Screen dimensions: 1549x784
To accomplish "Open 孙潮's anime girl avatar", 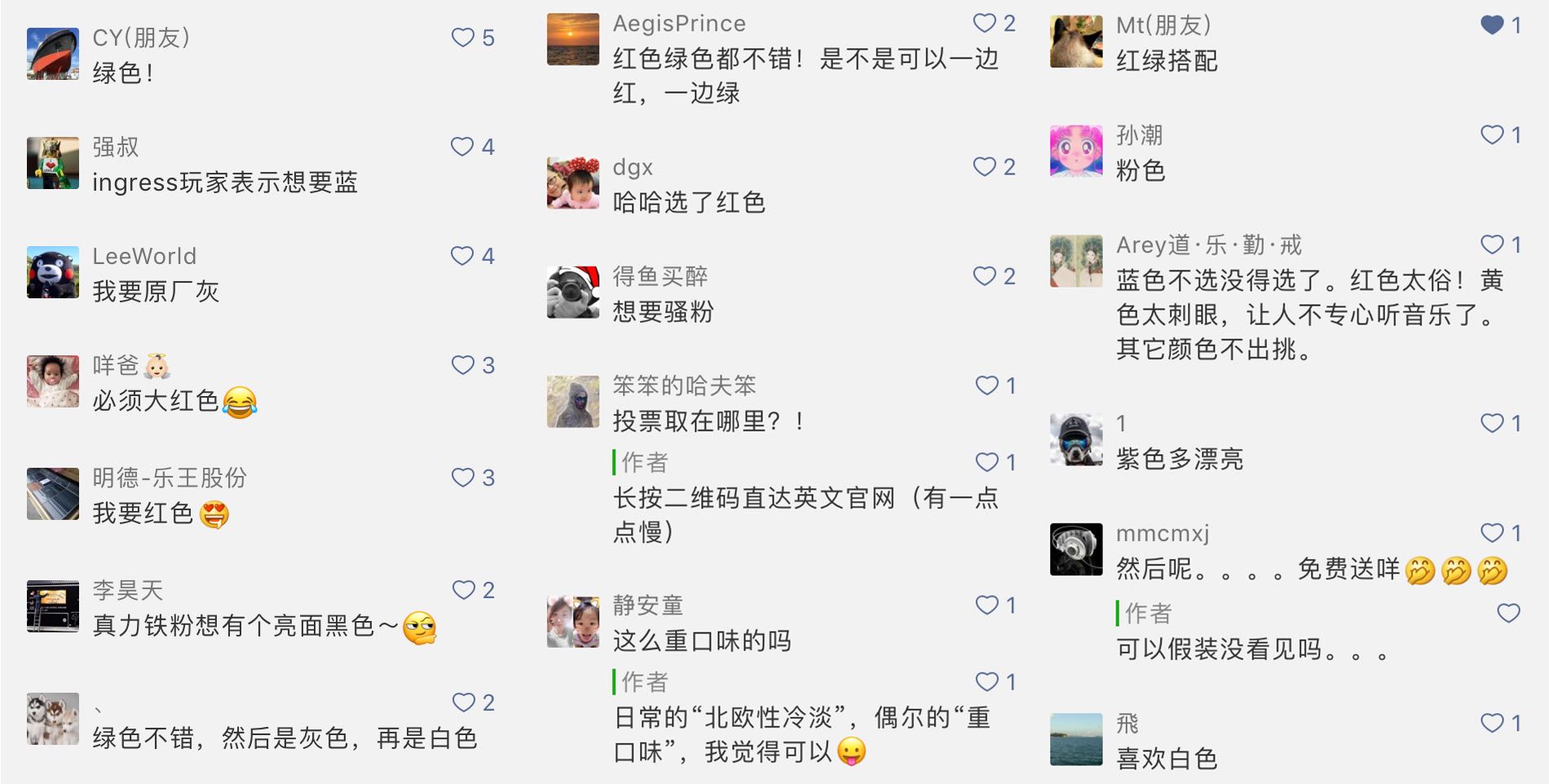I will pos(1076,151).
